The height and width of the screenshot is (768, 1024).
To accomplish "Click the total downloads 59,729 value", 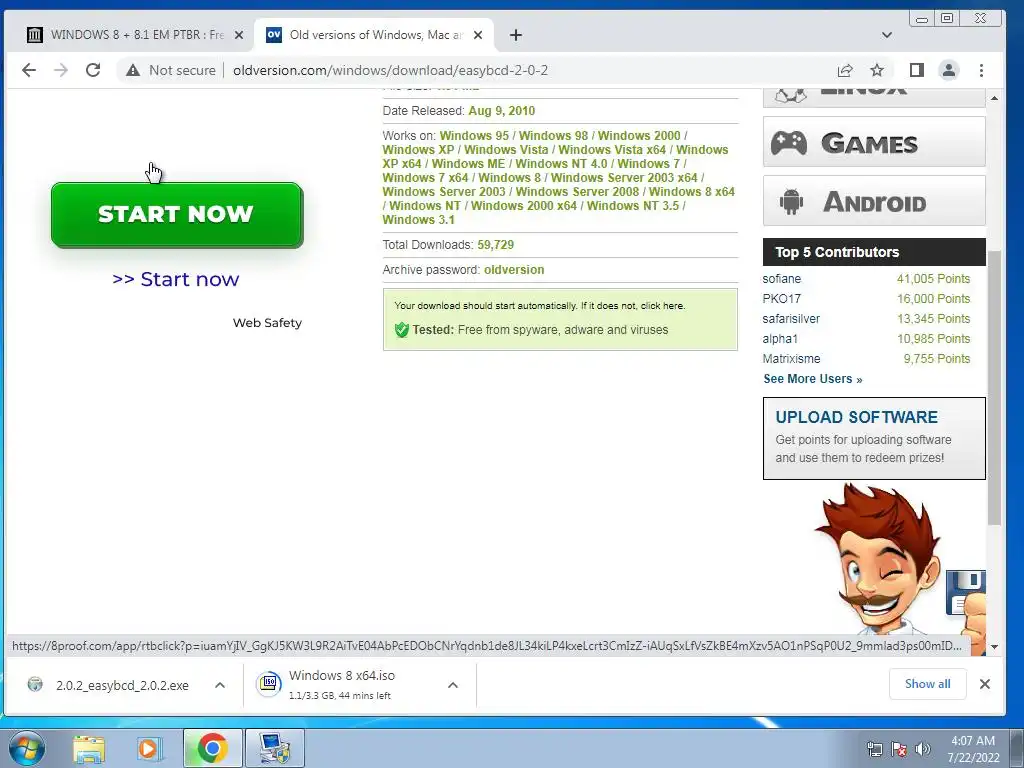I will pyautogui.click(x=496, y=245).
